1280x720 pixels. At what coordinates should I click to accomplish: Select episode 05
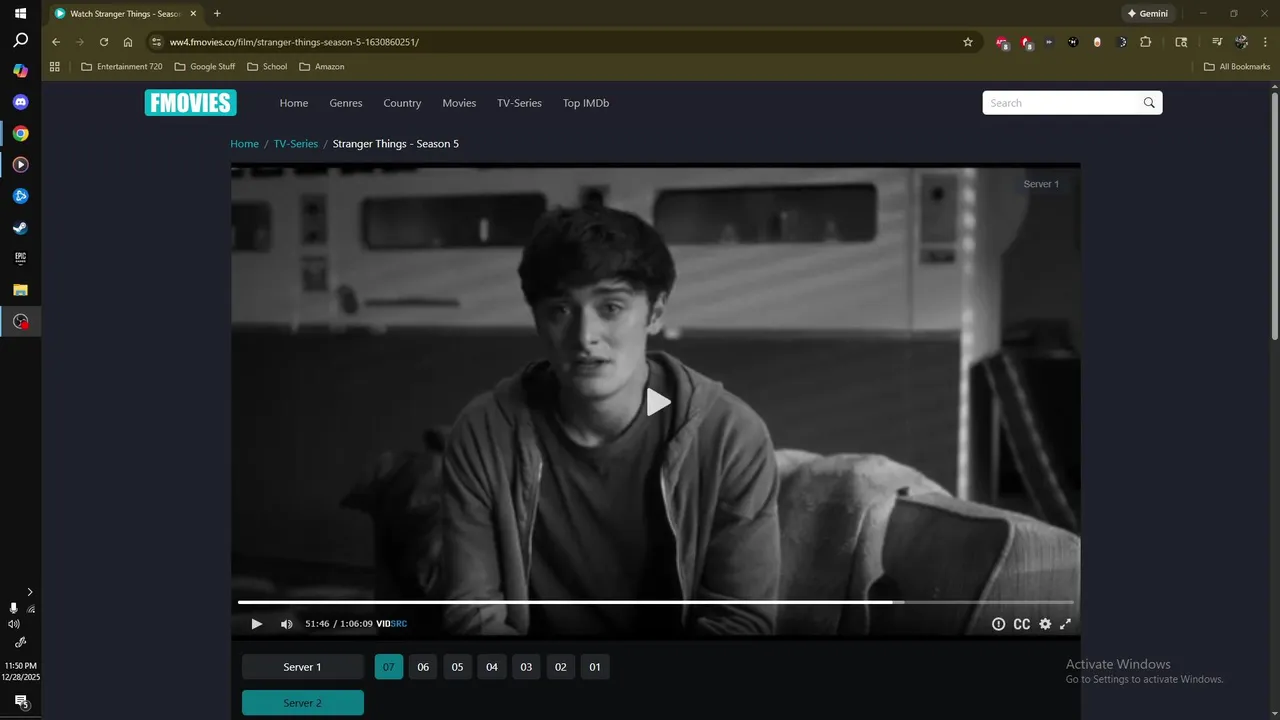pos(457,667)
